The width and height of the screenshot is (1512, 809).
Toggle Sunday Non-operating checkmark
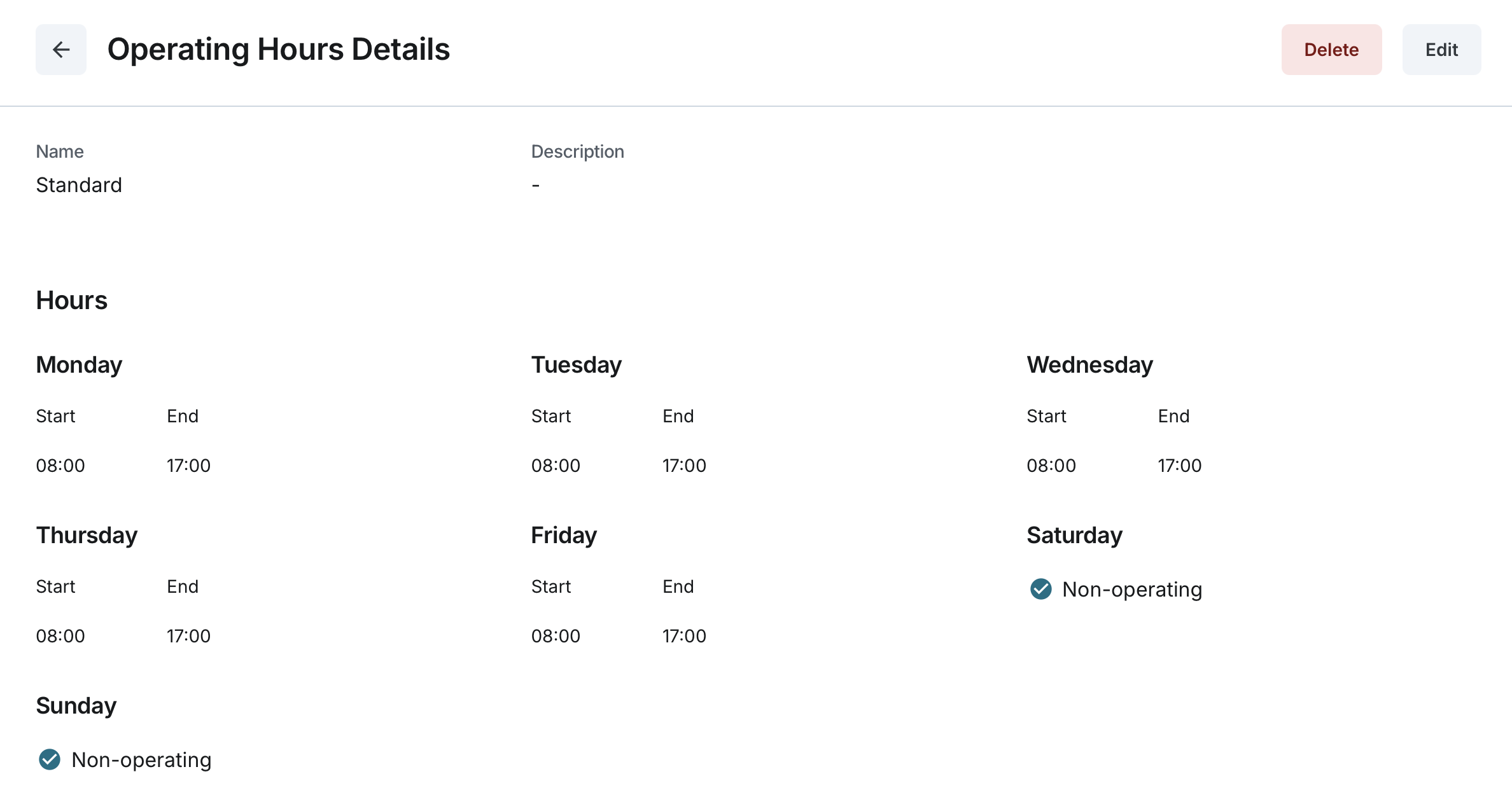tap(50, 759)
